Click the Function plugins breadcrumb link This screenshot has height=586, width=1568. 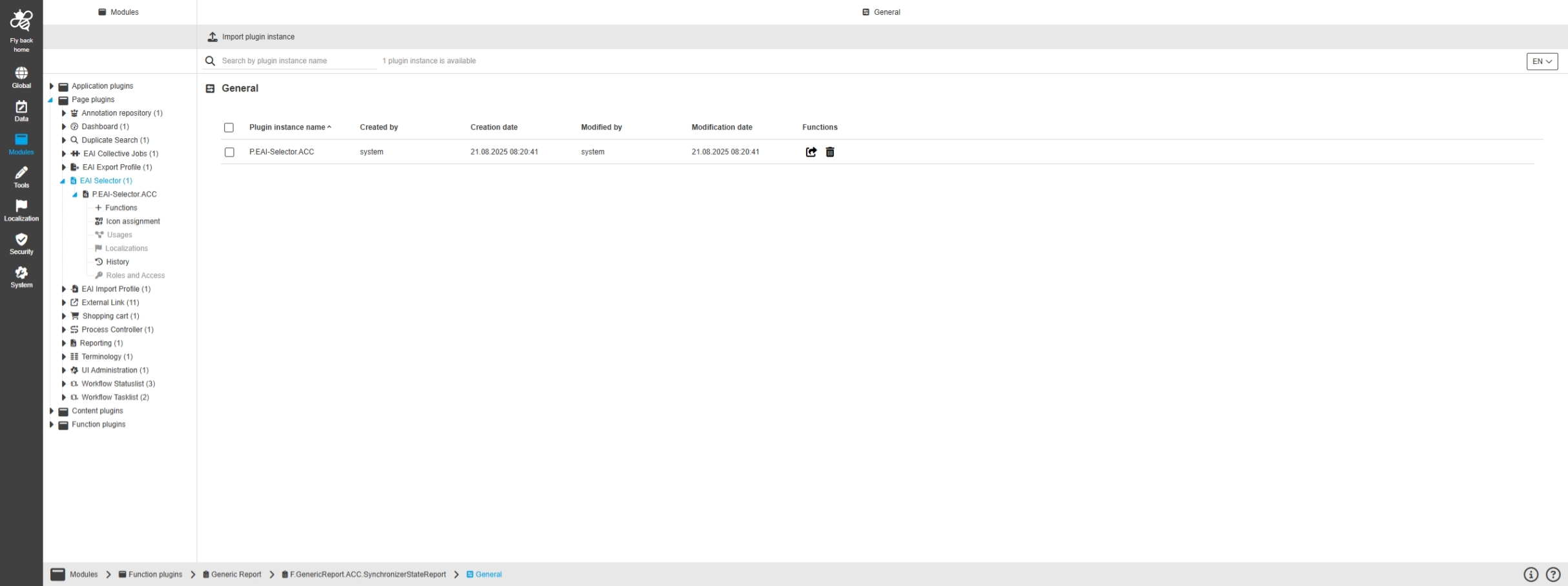150,574
